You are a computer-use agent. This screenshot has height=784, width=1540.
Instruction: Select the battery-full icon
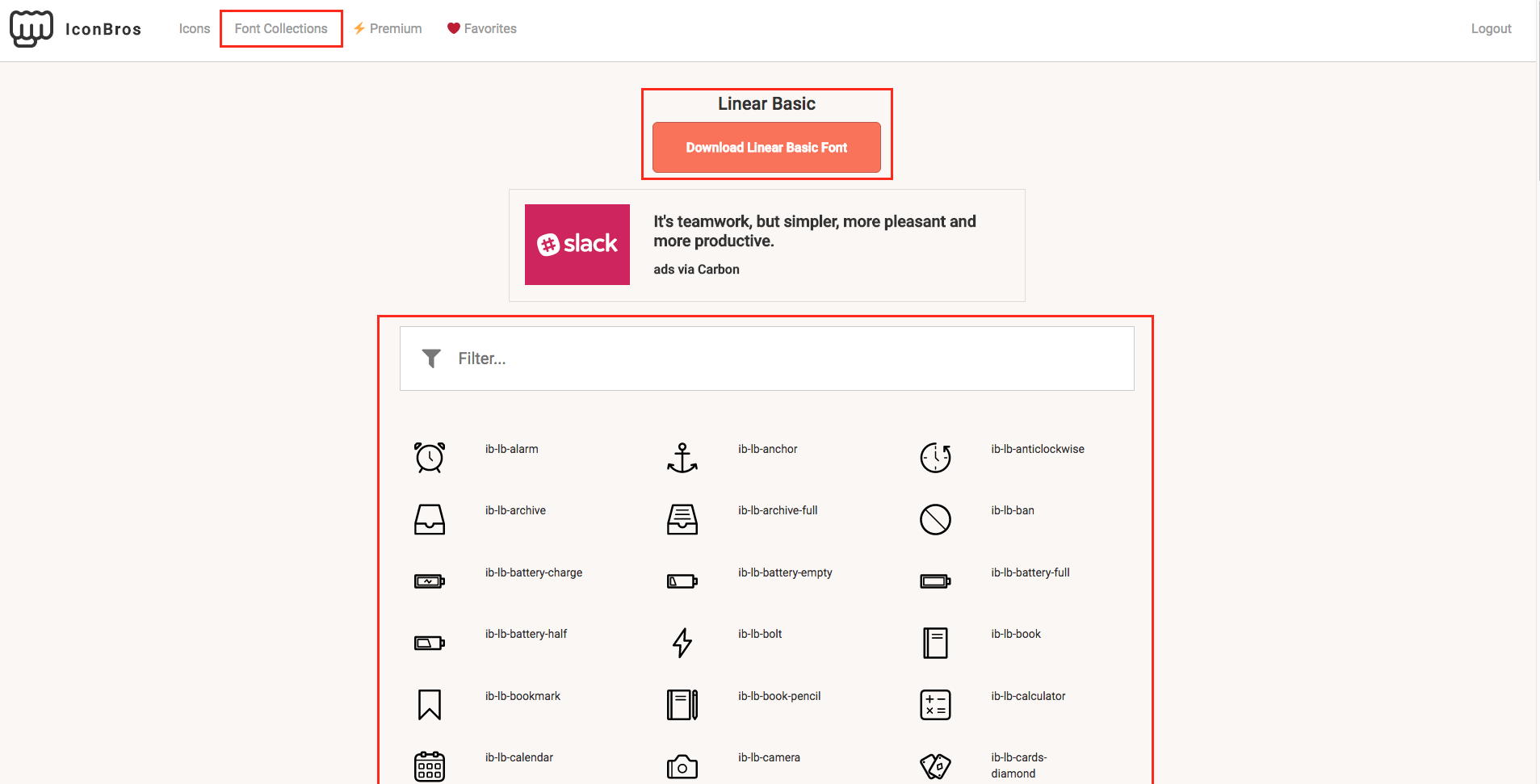(x=935, y=581)
